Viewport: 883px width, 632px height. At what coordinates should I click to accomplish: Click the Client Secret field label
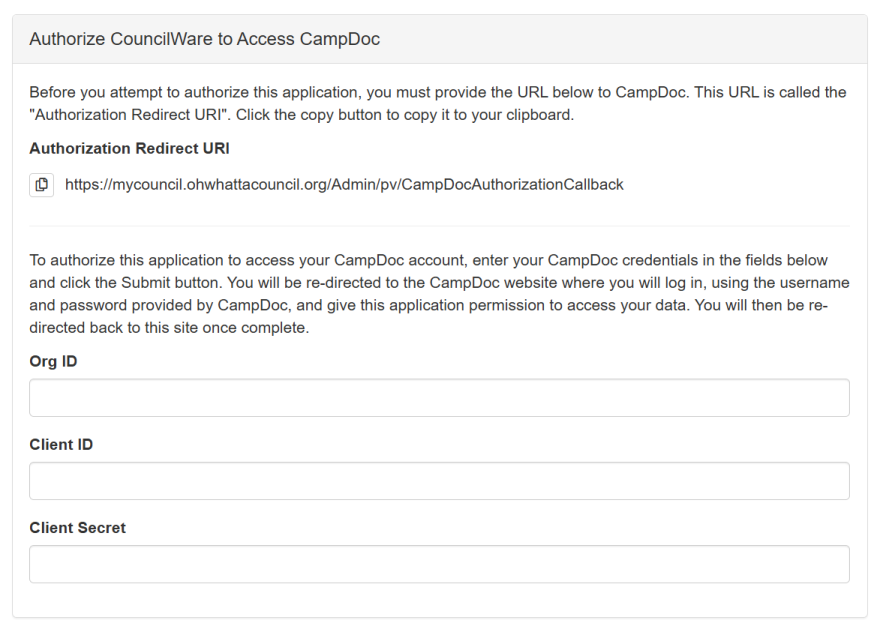coord(78,528)
